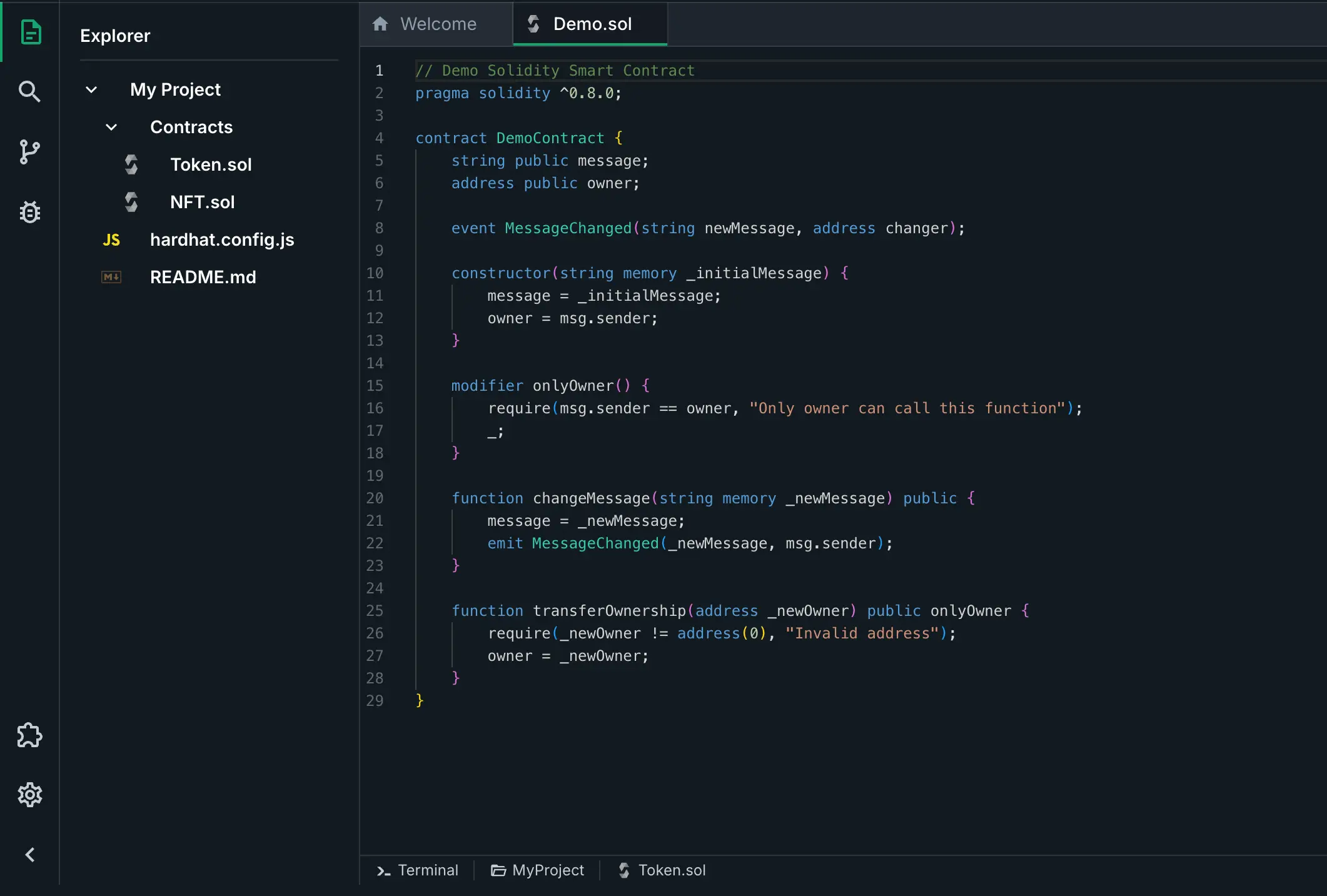Click the closing brace on line 29
The width and height of the screenshot is (1327, 896).
click(x=420, y=700)
